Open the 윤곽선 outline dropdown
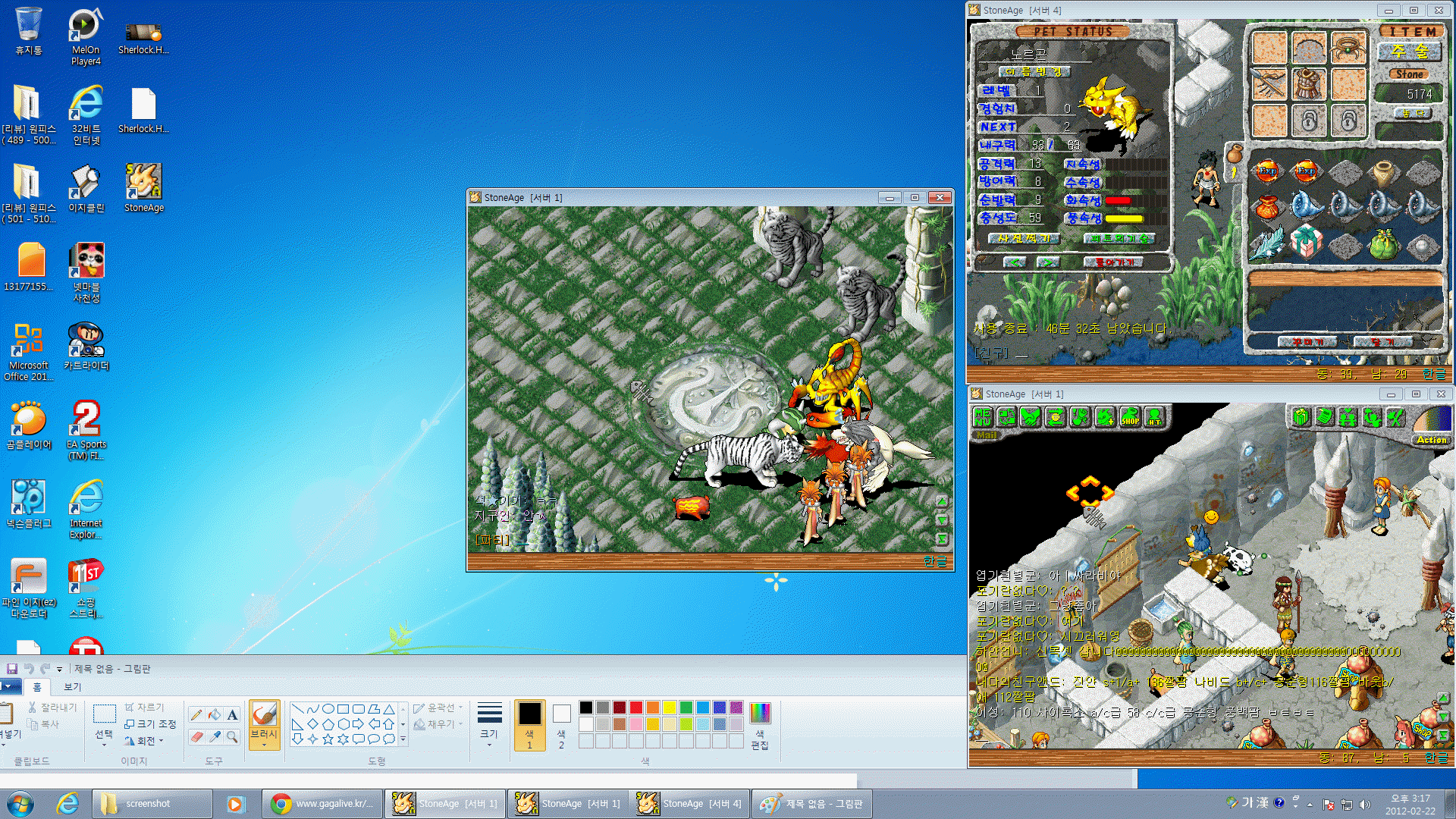 coord(438,708)
